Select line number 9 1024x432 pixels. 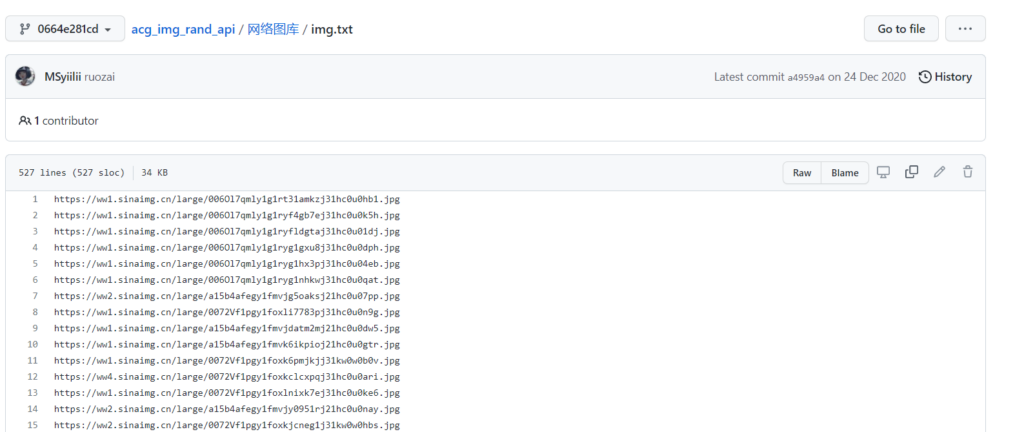[35, 328]
